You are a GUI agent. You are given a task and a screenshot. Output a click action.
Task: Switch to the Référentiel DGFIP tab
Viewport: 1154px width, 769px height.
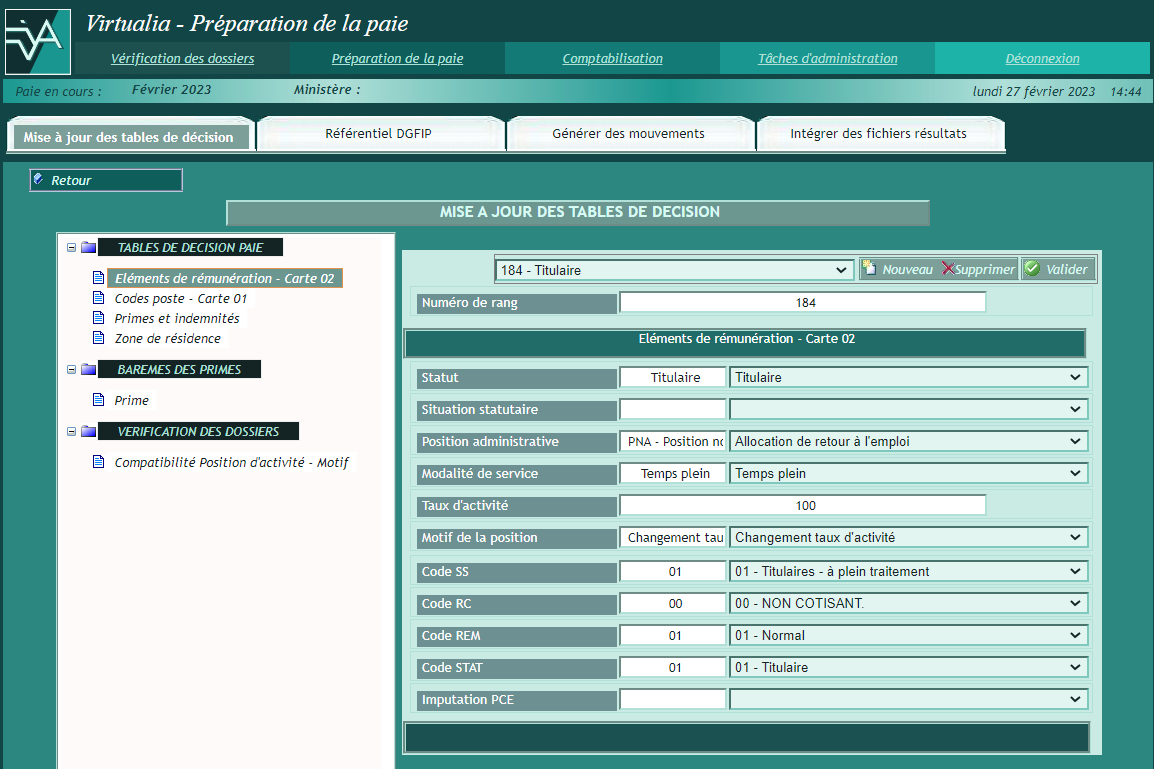378,133
